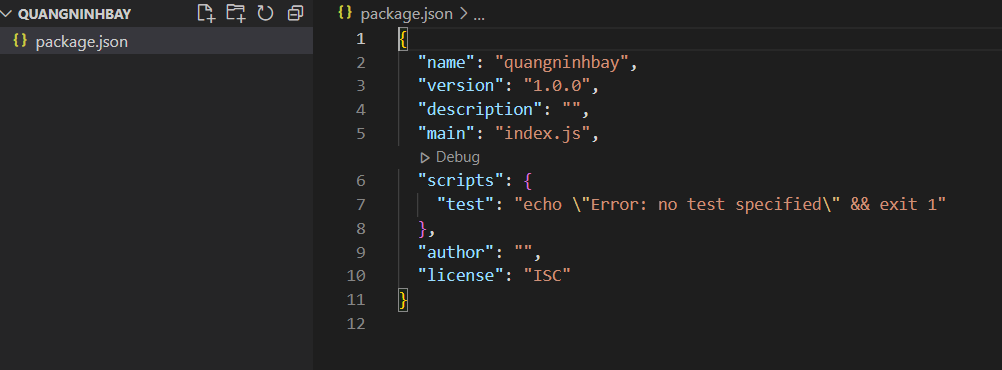Click the "quangninhbay" value in the editor
Viewport: 1002px width, 370px height.
click(563, 63)
